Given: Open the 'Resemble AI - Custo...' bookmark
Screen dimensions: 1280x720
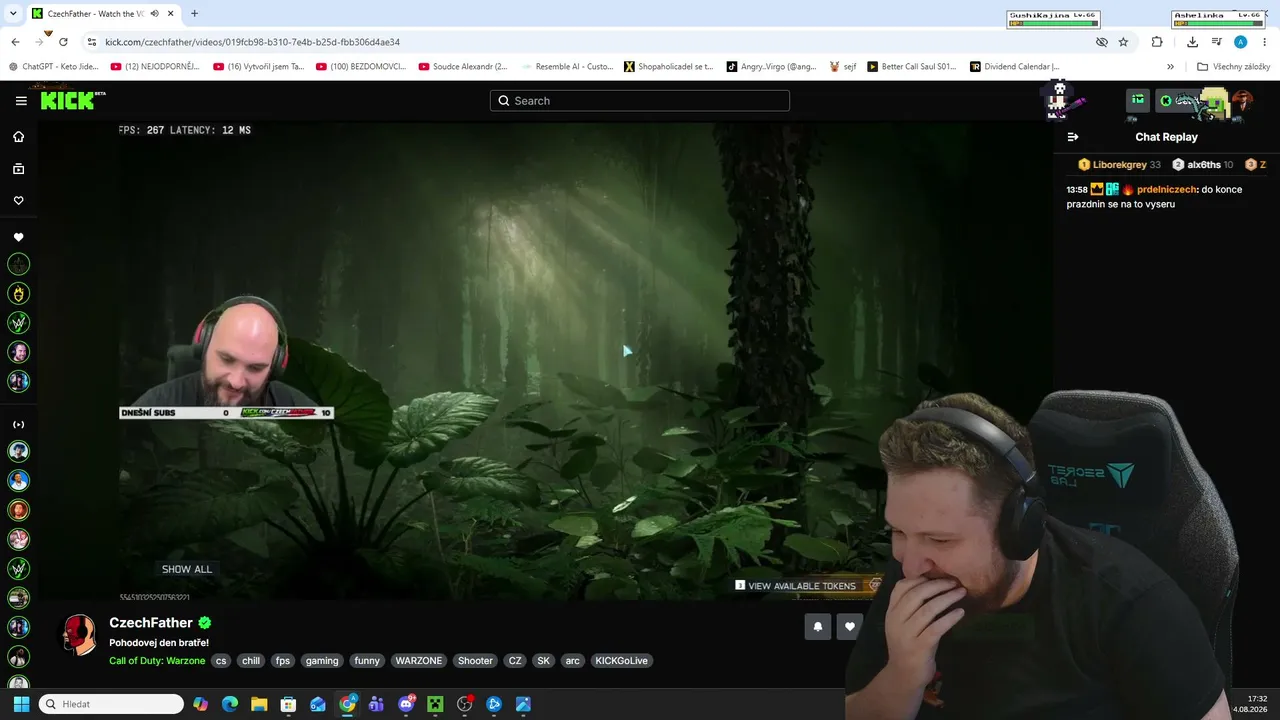Looking at the screenshot, I should click(566, 67).
